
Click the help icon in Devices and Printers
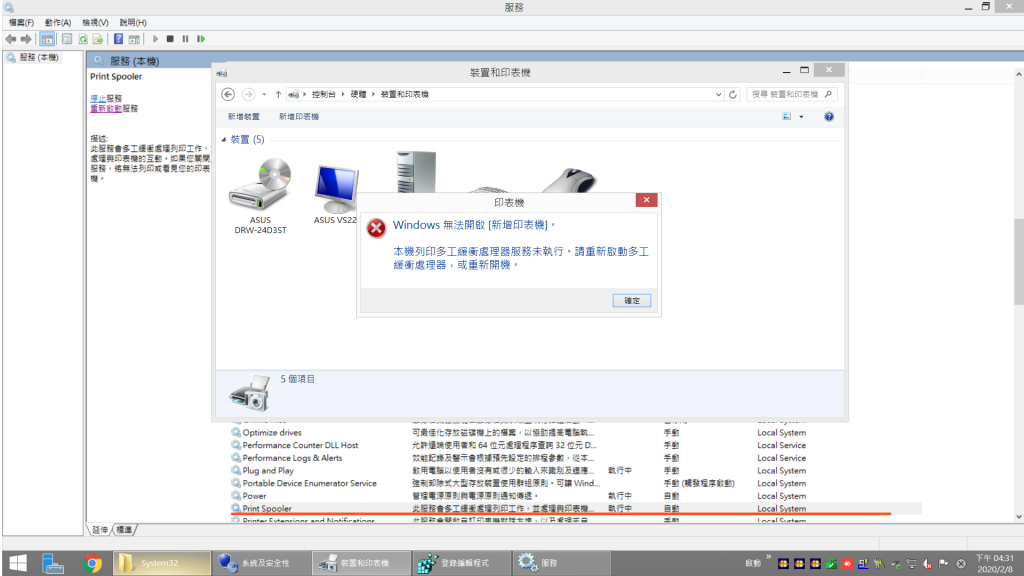click(x=829, y=117)
